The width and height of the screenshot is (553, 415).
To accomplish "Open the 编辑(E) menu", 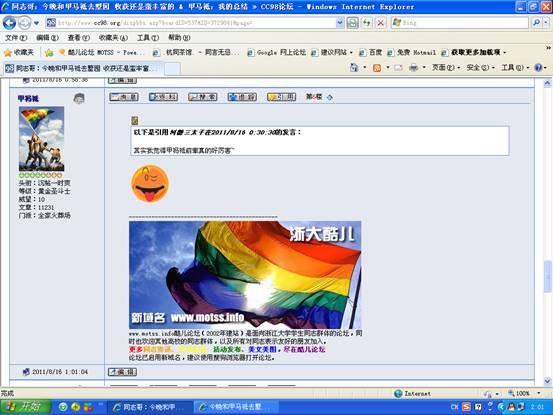I will pos(47,38).
